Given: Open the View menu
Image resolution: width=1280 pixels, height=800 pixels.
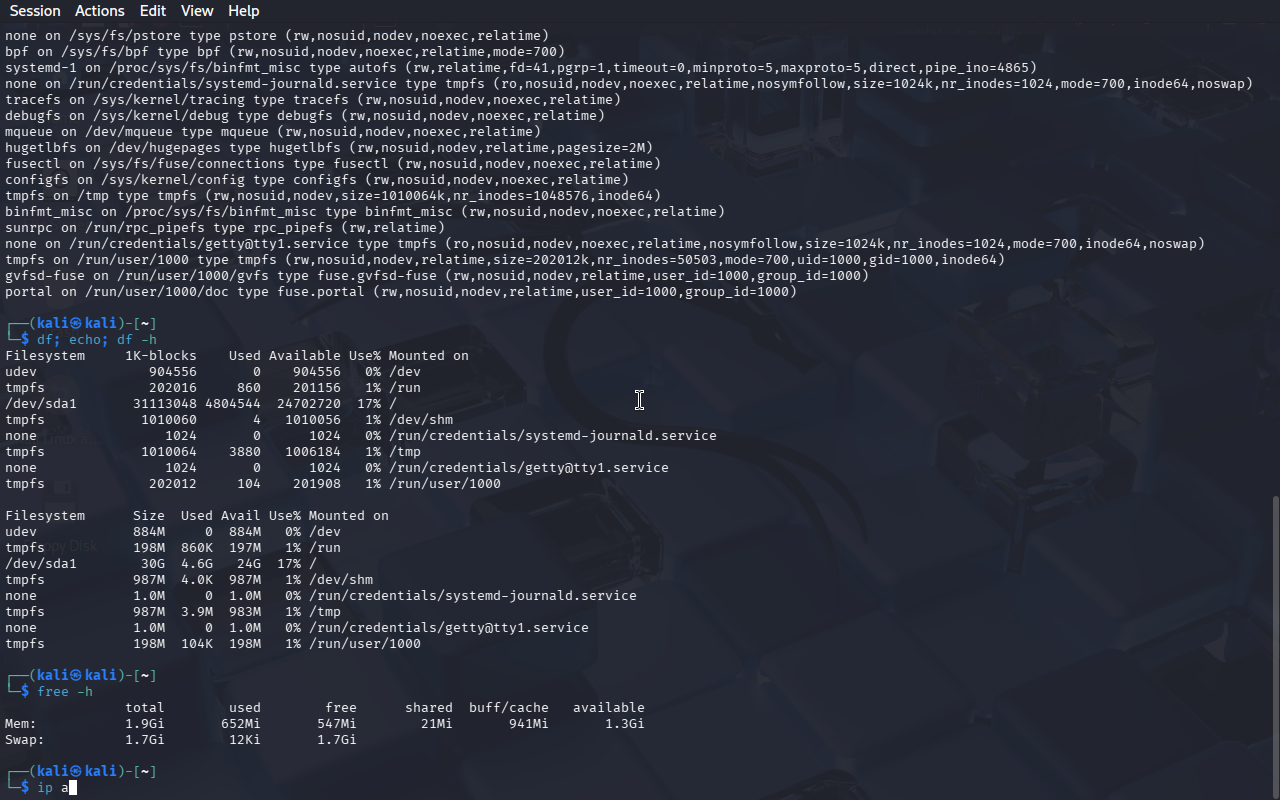Looking at the screenshot, I should [x=197, y=11].
